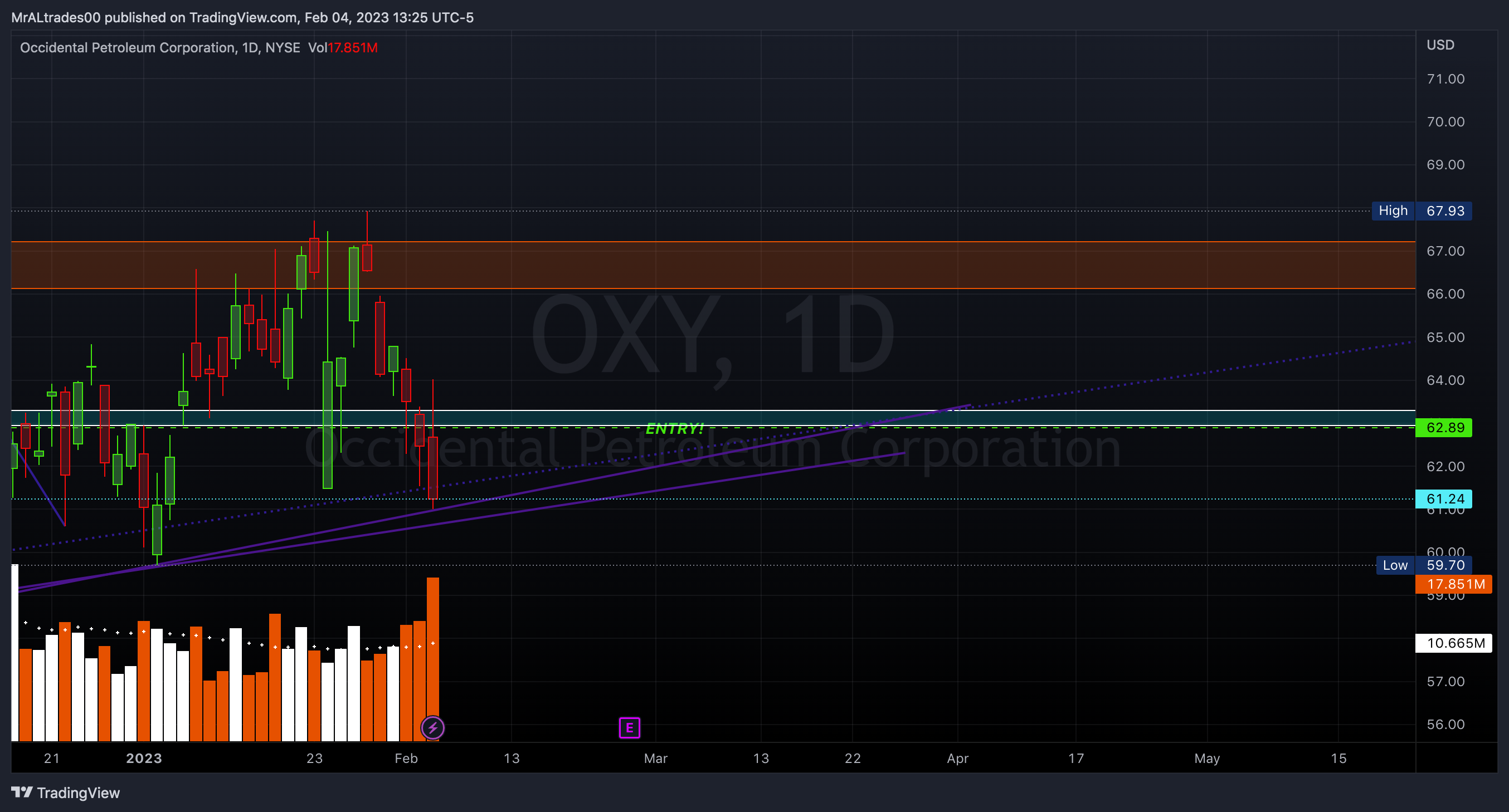Click the purple lightning bolt event icon
This screenshot has height=812, width=1509.
(433, 728)
